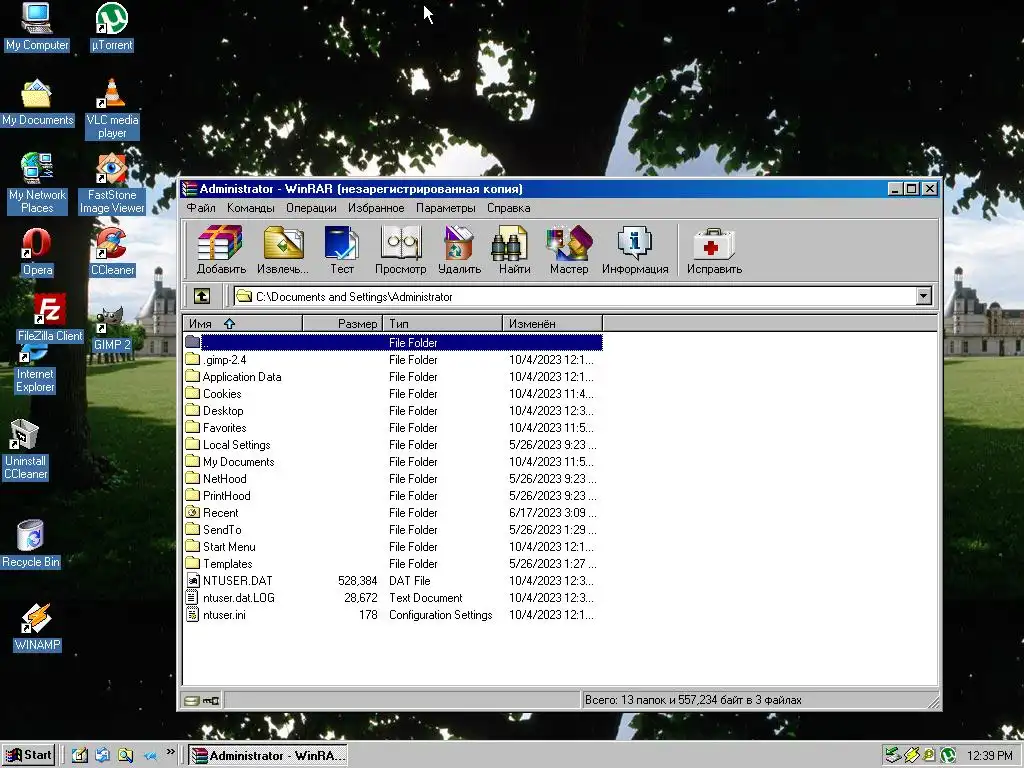
Task: Click the Удалить (Delete) toolbar icon
Action: [x=459, y=249]
